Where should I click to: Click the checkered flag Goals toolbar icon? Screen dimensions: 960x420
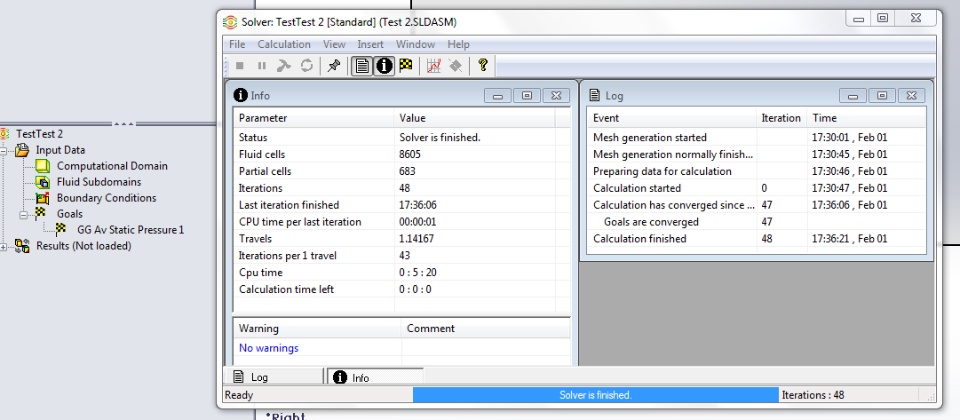pyautogui.click(x=406, y=66)
